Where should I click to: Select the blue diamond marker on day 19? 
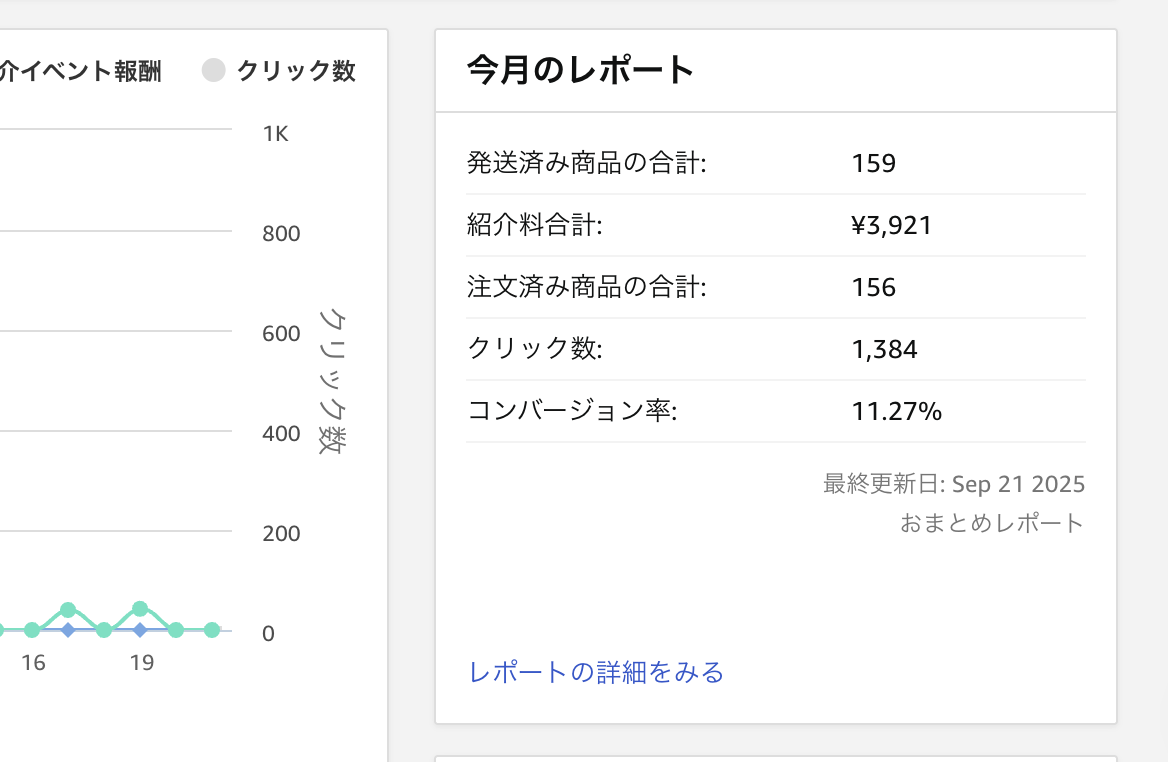[x=140, y=630]
